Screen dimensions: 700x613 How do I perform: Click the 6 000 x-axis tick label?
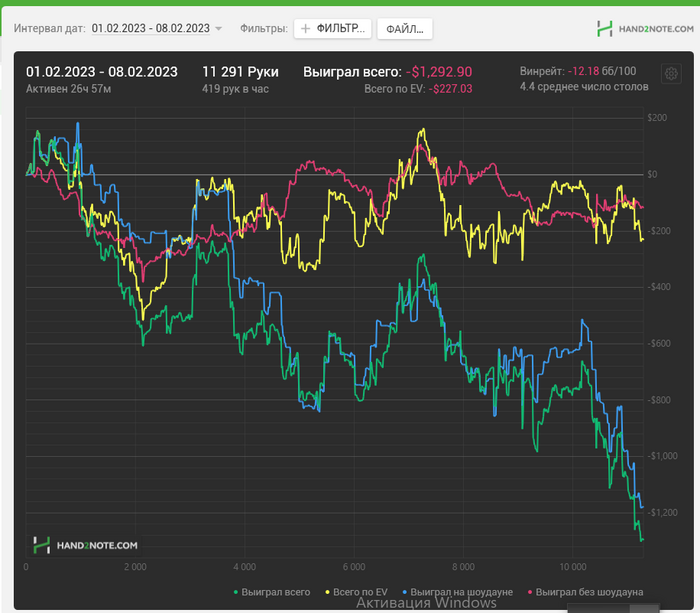pyautogui.click(x=354, y=567)
